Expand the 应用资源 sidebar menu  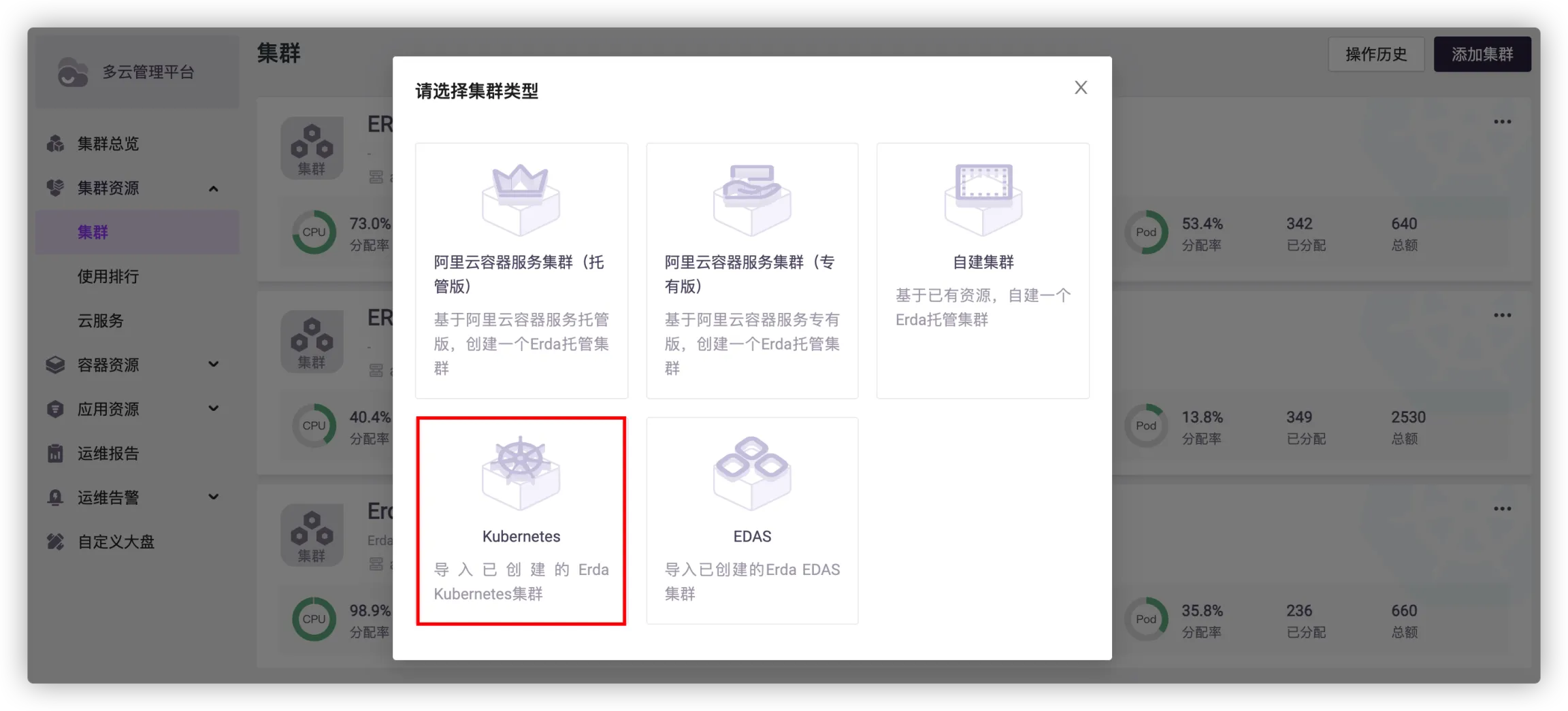213,409
